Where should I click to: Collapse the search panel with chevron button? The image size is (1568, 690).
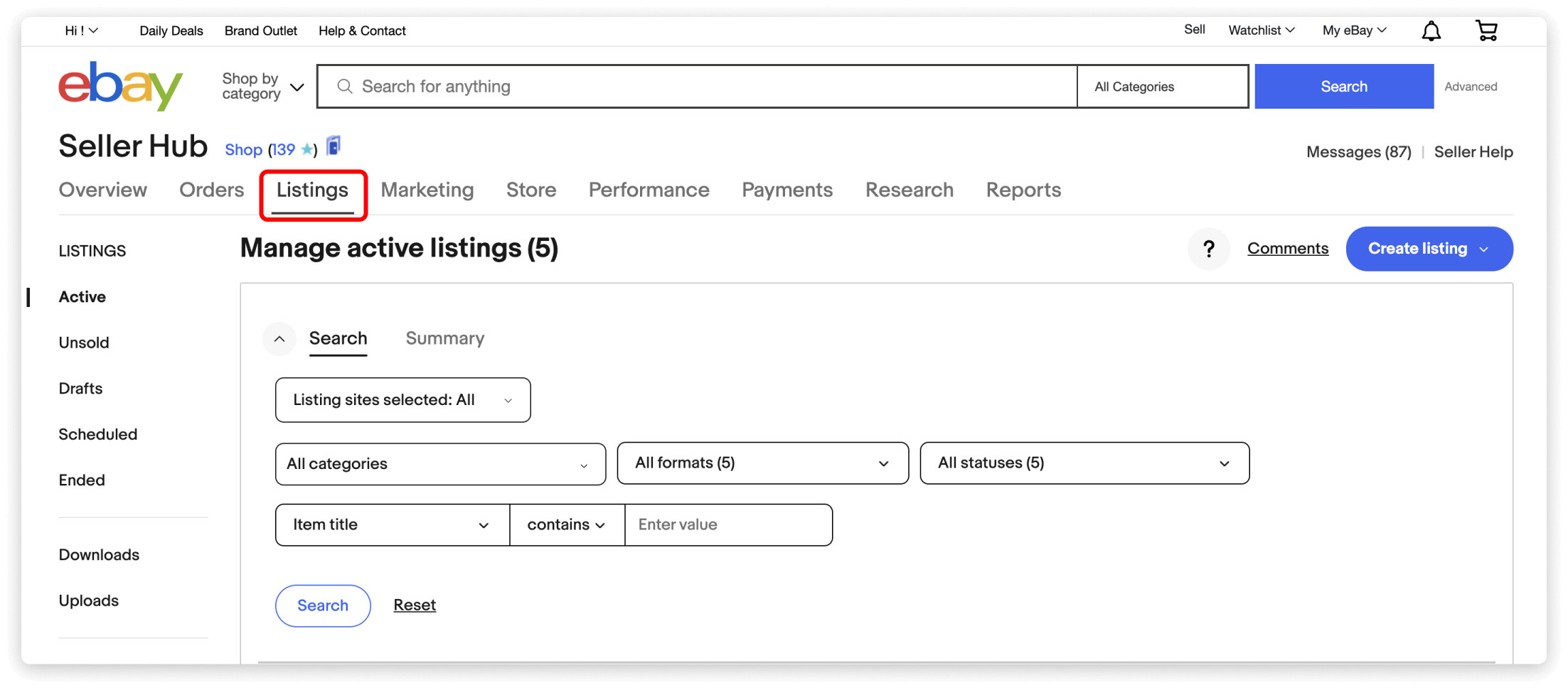click(279, 339)
